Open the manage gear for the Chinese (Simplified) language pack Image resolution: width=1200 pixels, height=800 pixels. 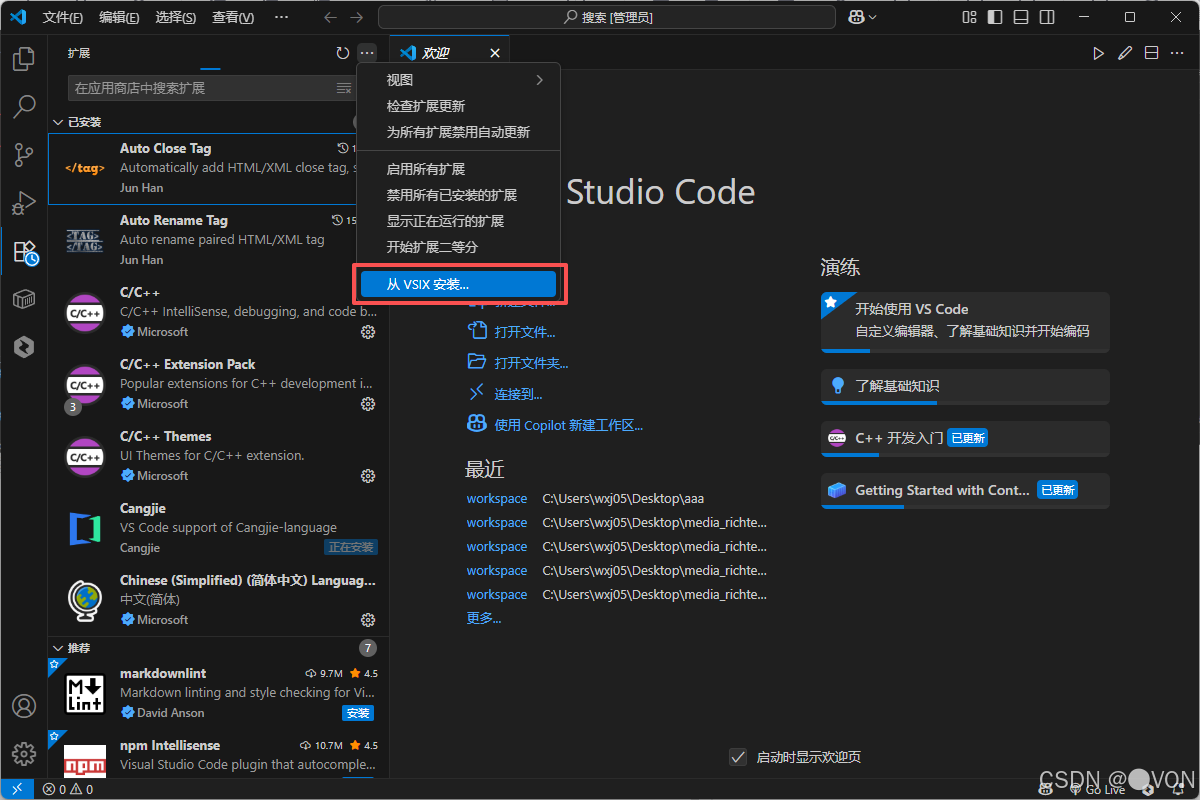pyautogui.click(x=368, y=620)
